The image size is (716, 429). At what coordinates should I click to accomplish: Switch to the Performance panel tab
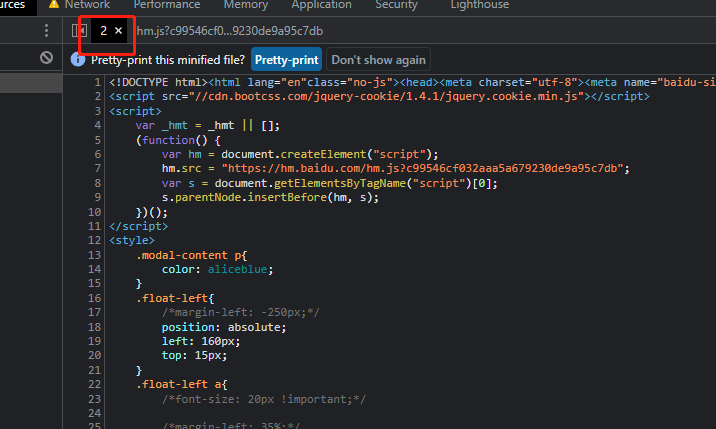pyautogui.click(x=167, y=5)
